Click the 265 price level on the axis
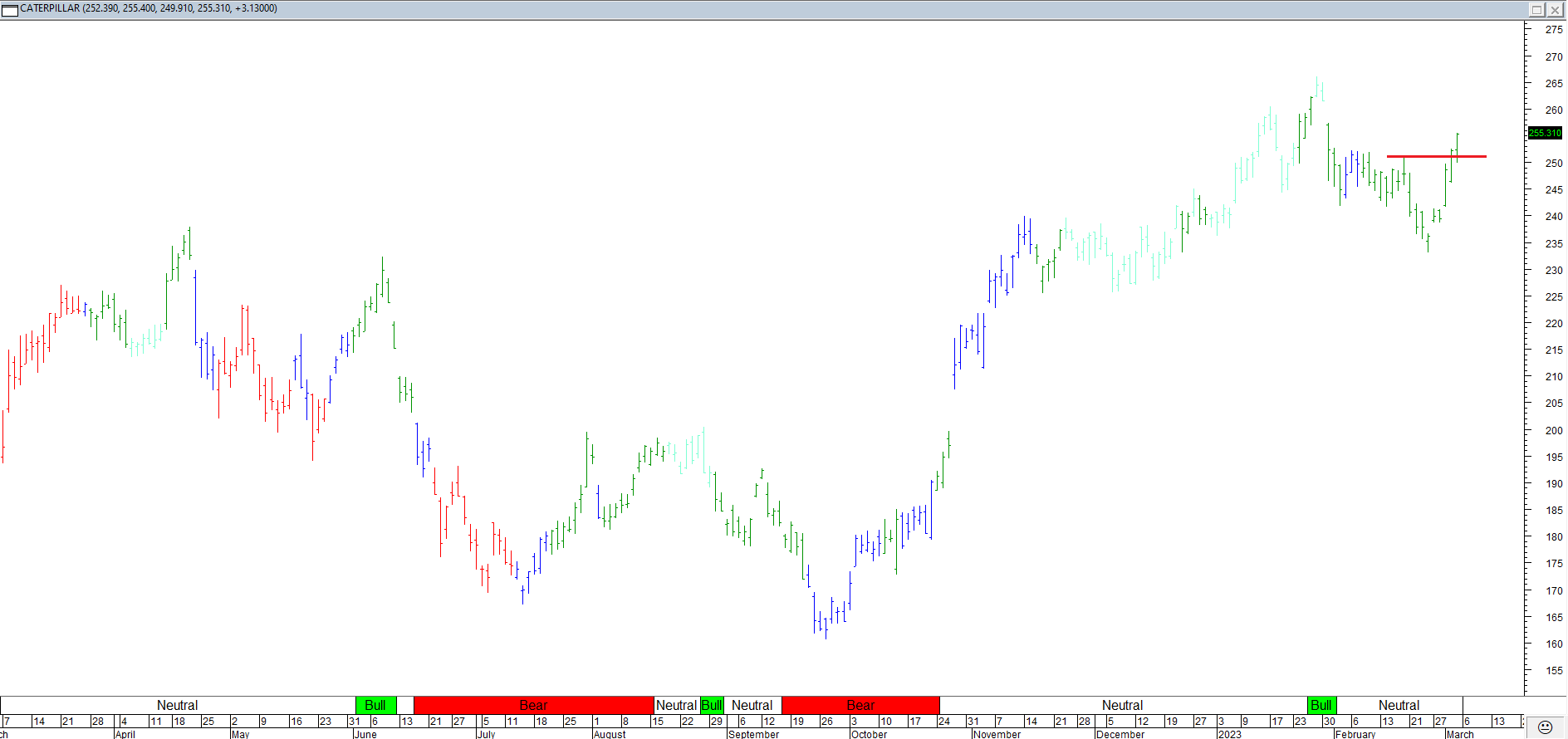 coord(1553,84)
